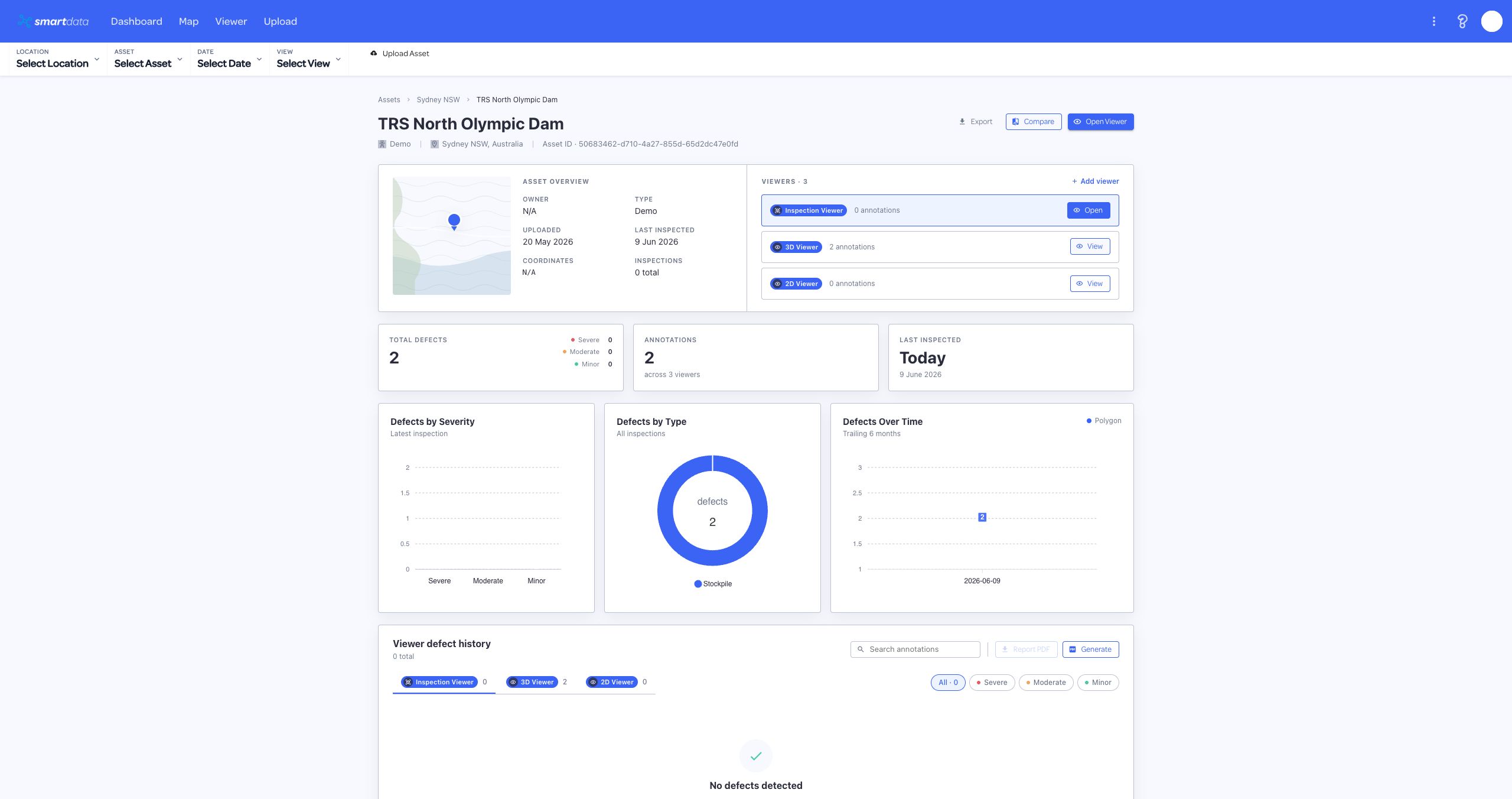Click the Sydney NSW location pin icon

[435, 144]
